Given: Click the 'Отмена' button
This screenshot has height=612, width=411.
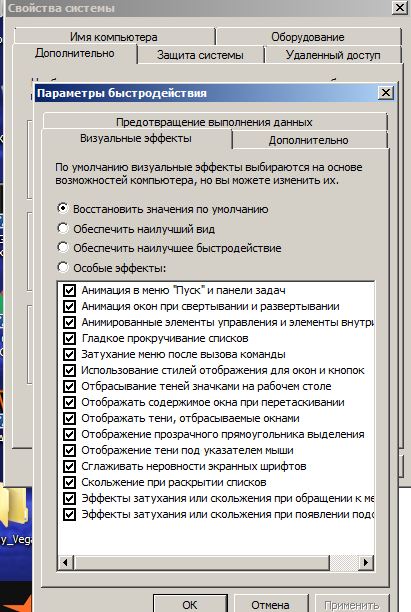Looking at the screenshot, I should [270, 604].
